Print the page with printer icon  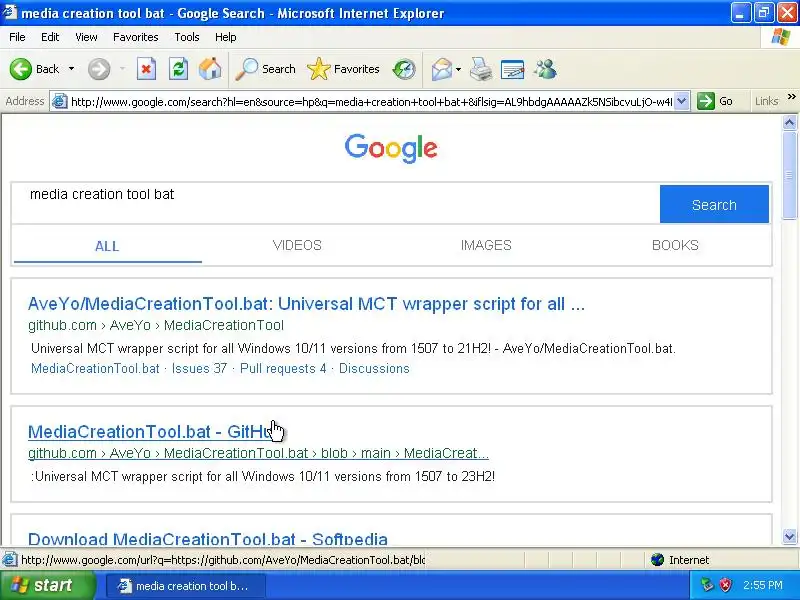click(481, 69)
